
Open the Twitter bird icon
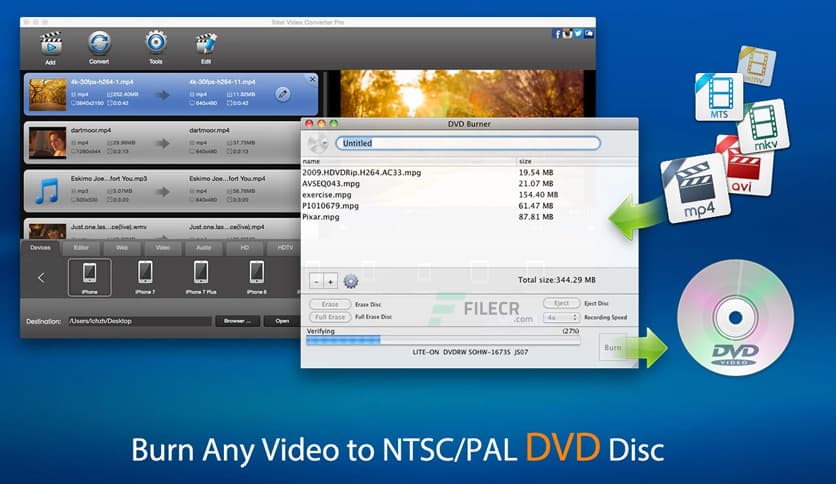[x=578, y=34]
